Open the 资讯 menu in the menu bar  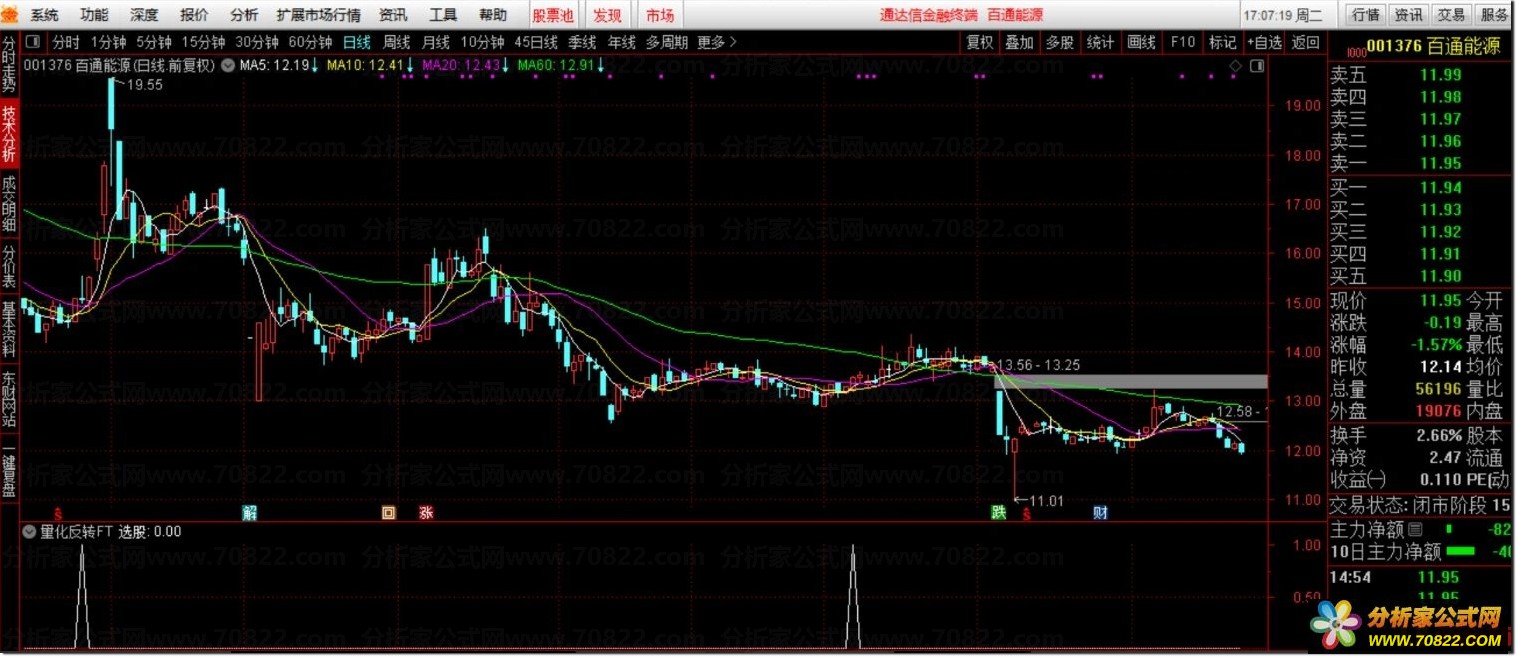393,15
